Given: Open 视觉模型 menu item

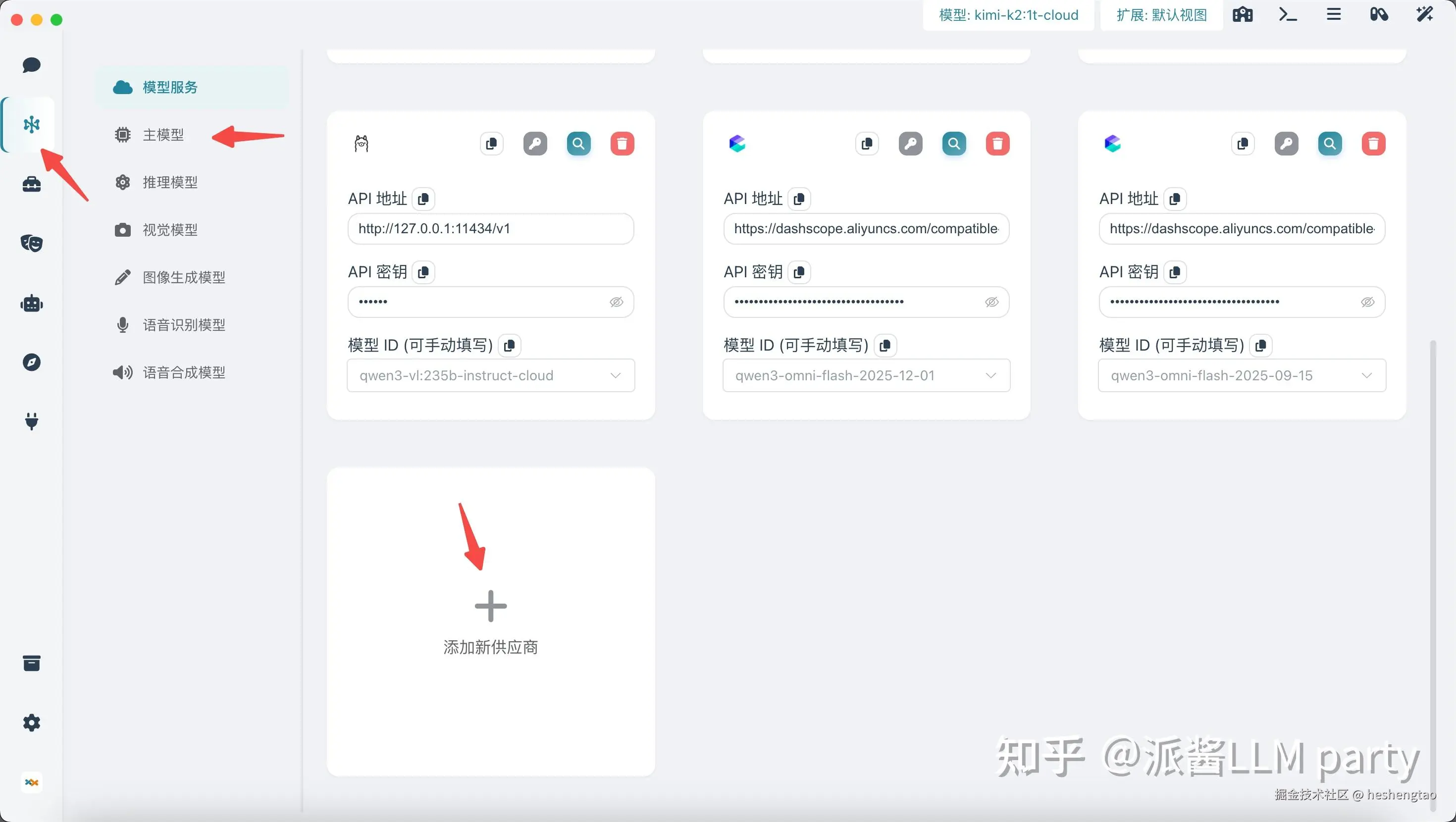Looking at the screenshot, I should [x=169, y=230].
